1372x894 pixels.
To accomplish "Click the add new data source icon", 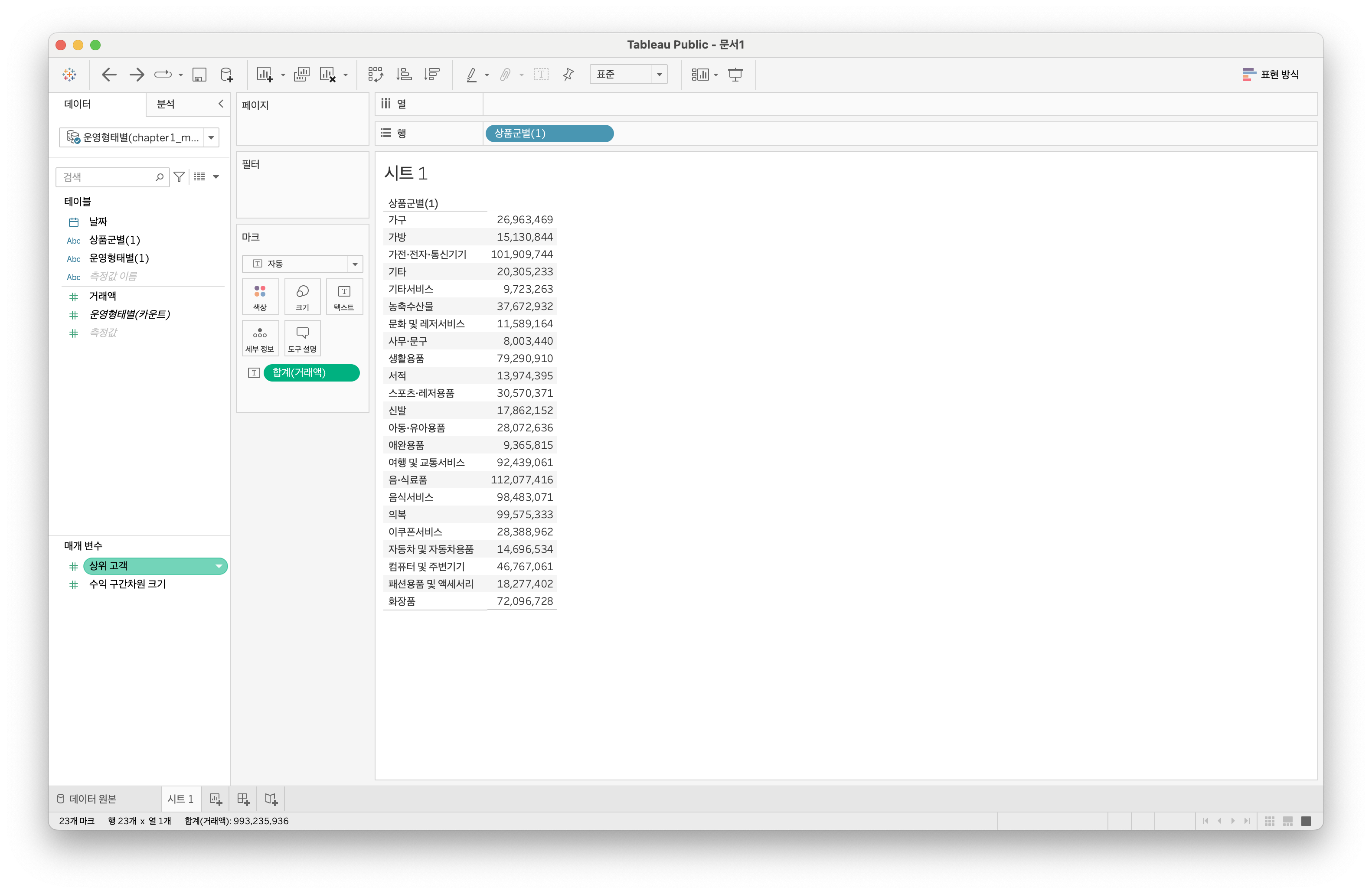I will (227, 75).
